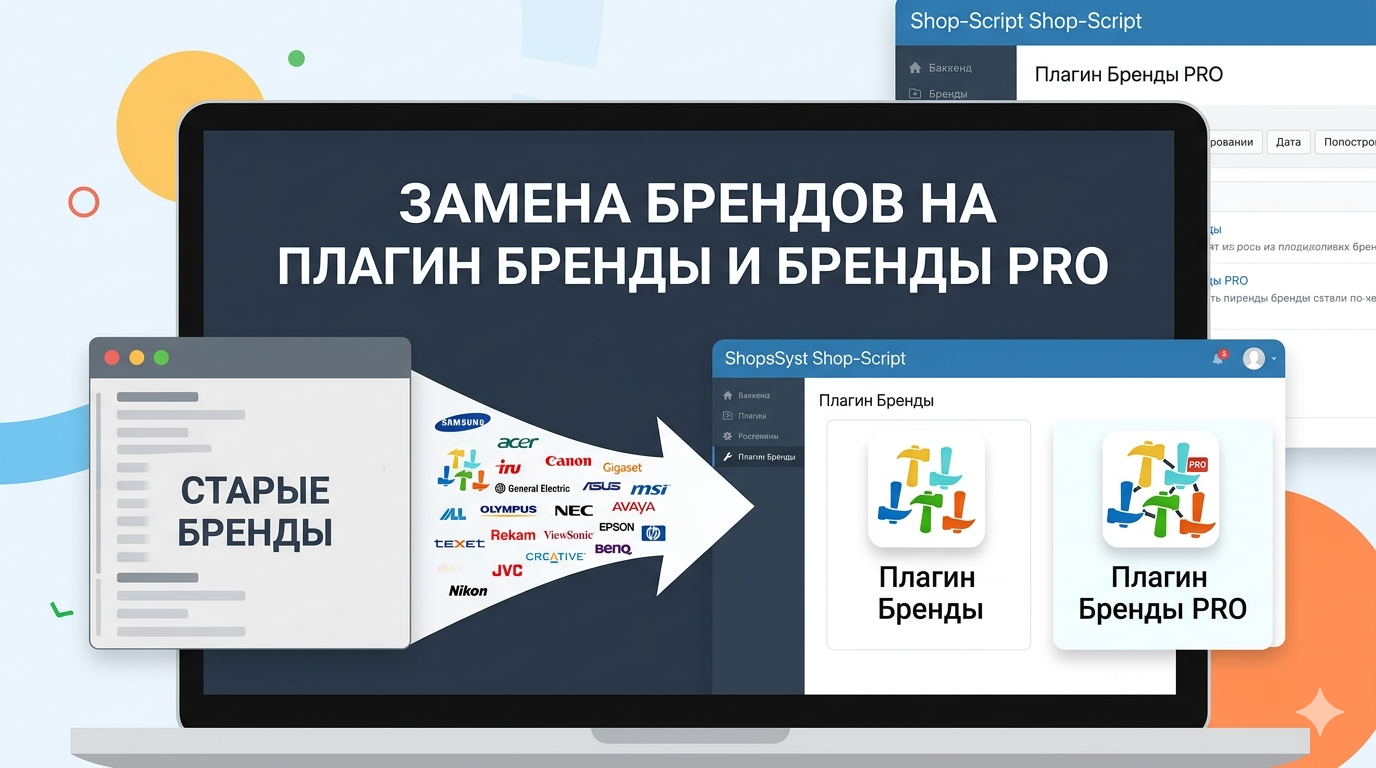Viewport: 1376px width, 768px height.
Task: Click the home icon in ShopsSyst window sidebar
Action: point(727,396)
